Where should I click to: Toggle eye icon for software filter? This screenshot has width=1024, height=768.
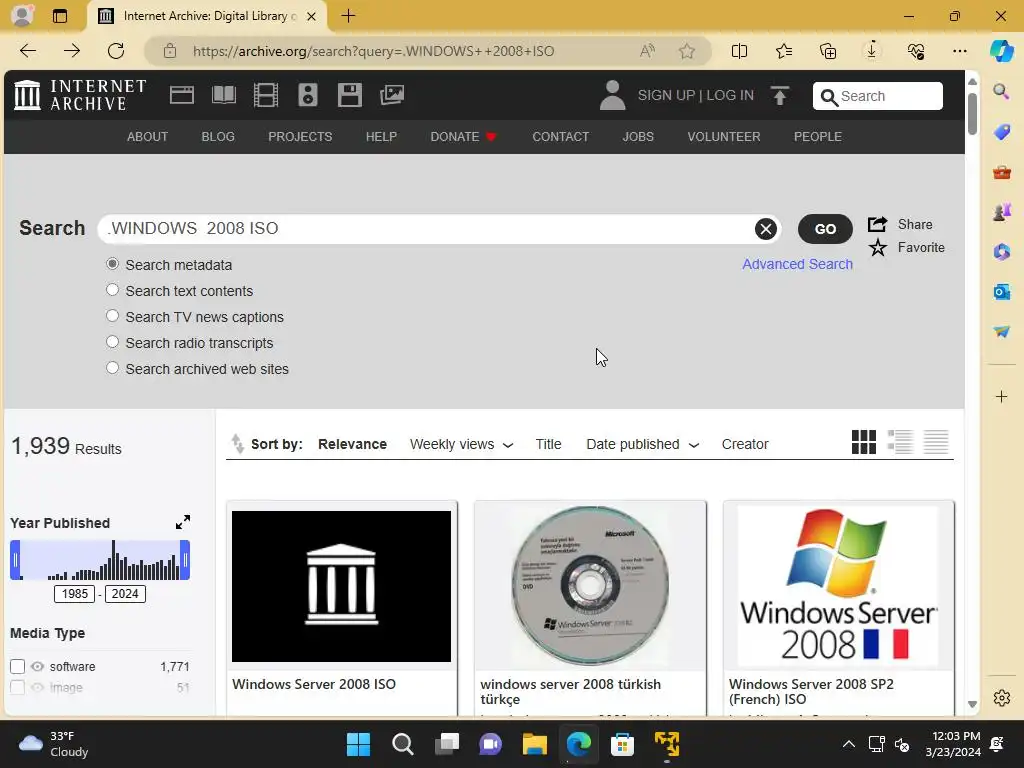coord(37,666)
